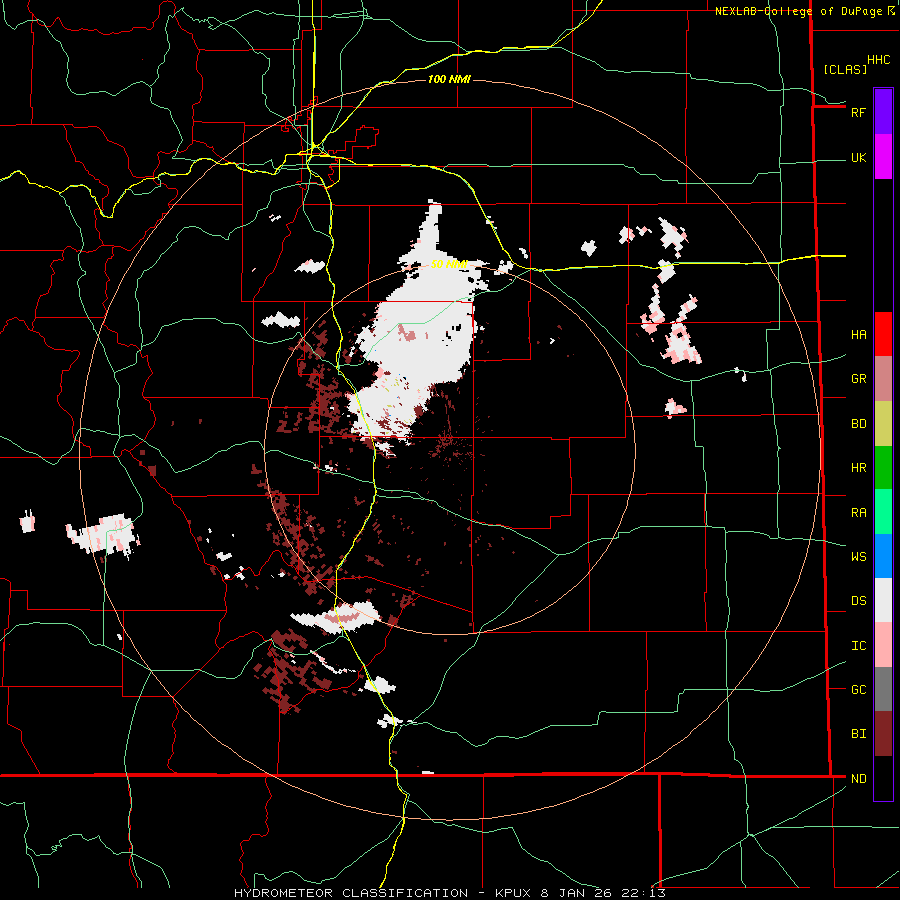
Task: Click the WS legend label
Action: 858,556
